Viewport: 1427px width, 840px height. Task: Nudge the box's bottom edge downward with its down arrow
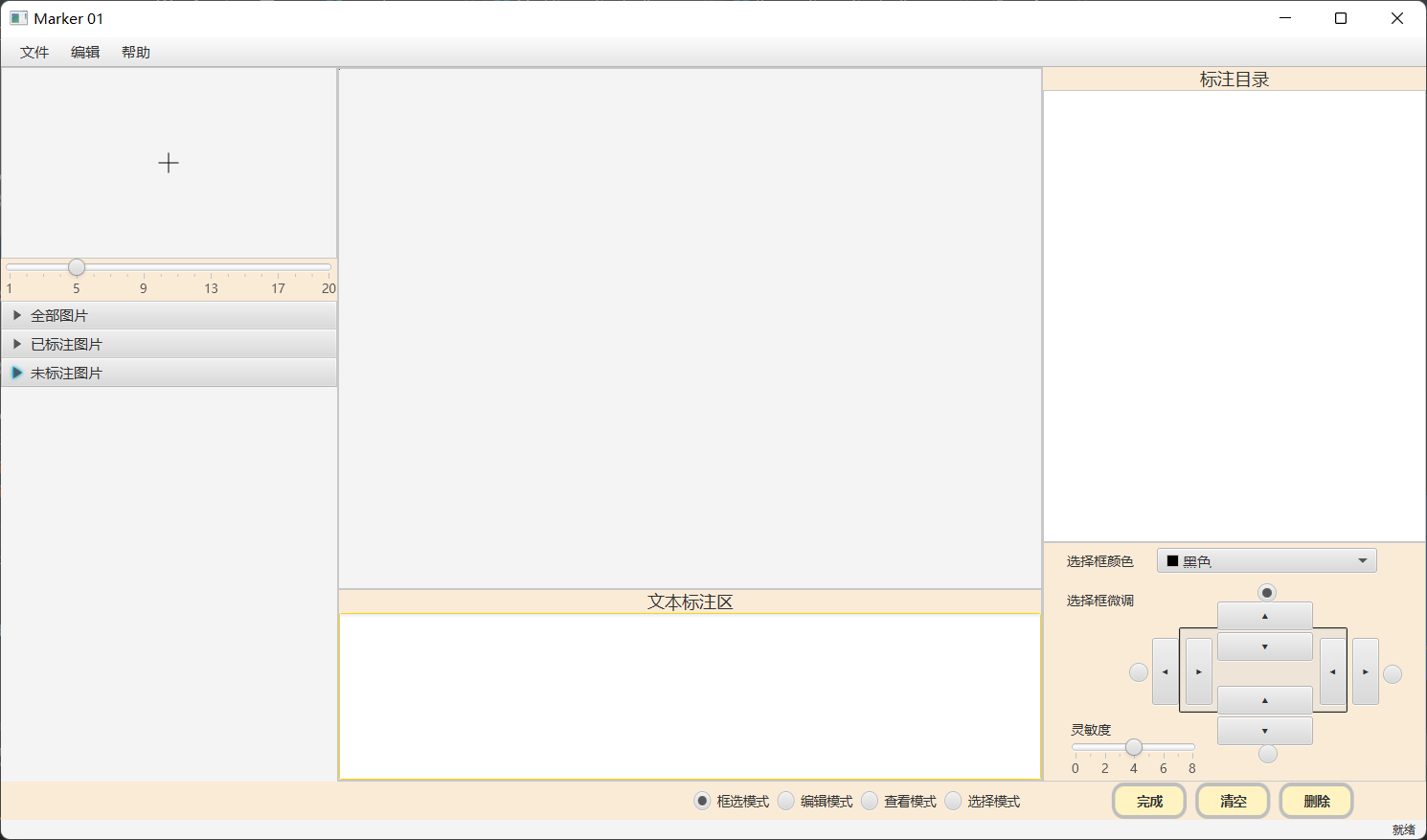1264,731
